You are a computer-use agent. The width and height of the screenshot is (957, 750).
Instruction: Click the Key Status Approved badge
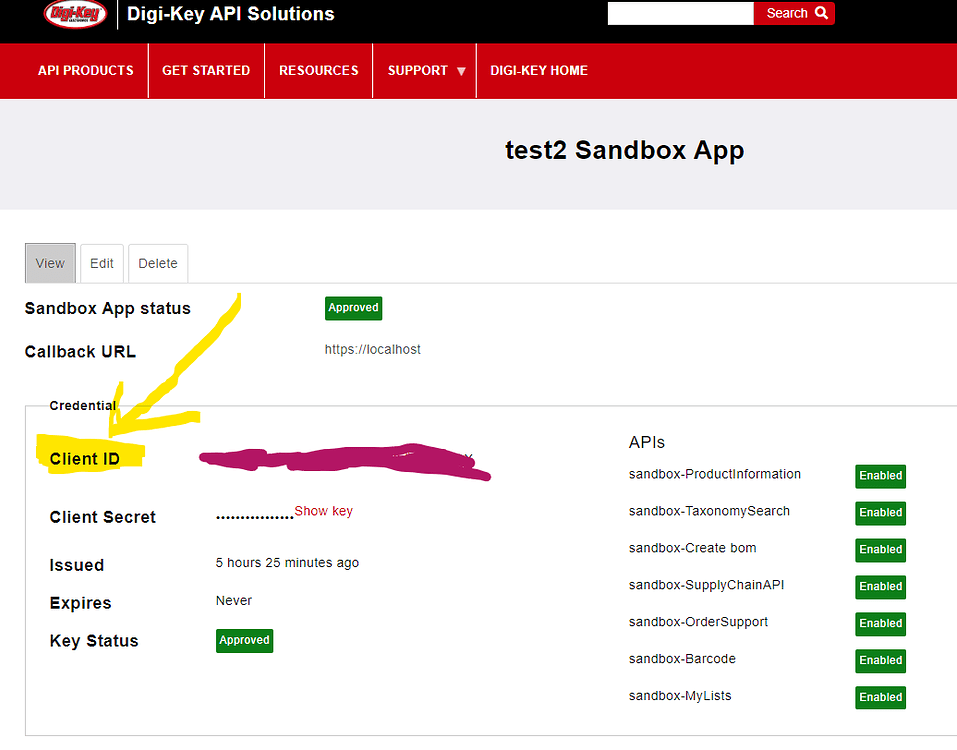244,640
